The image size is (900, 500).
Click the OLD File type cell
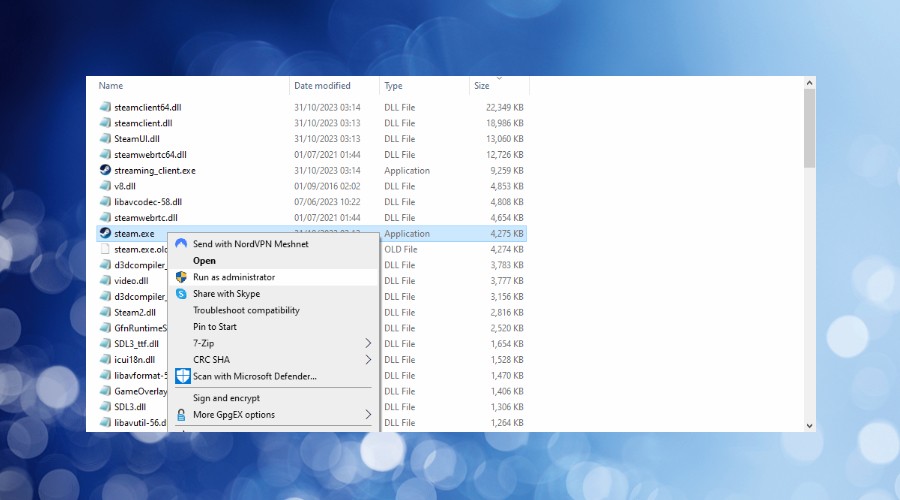click(x=401, y=249)
